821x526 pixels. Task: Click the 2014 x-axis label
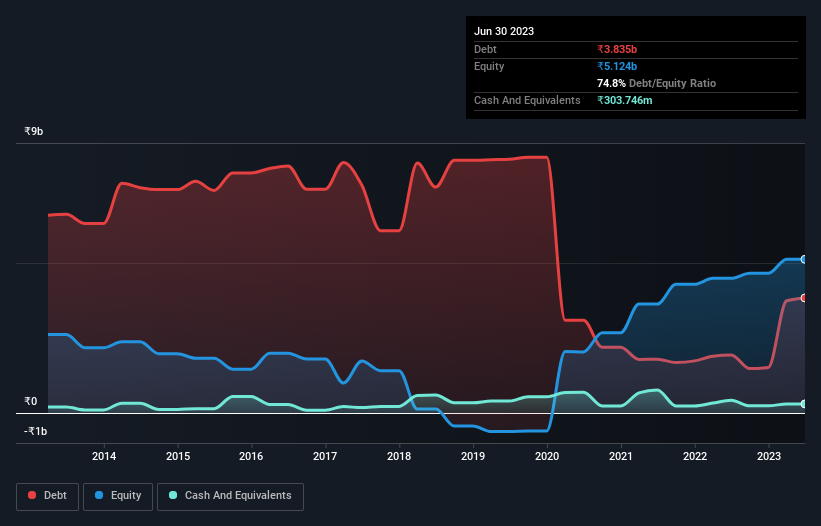[x=104, y=456]
